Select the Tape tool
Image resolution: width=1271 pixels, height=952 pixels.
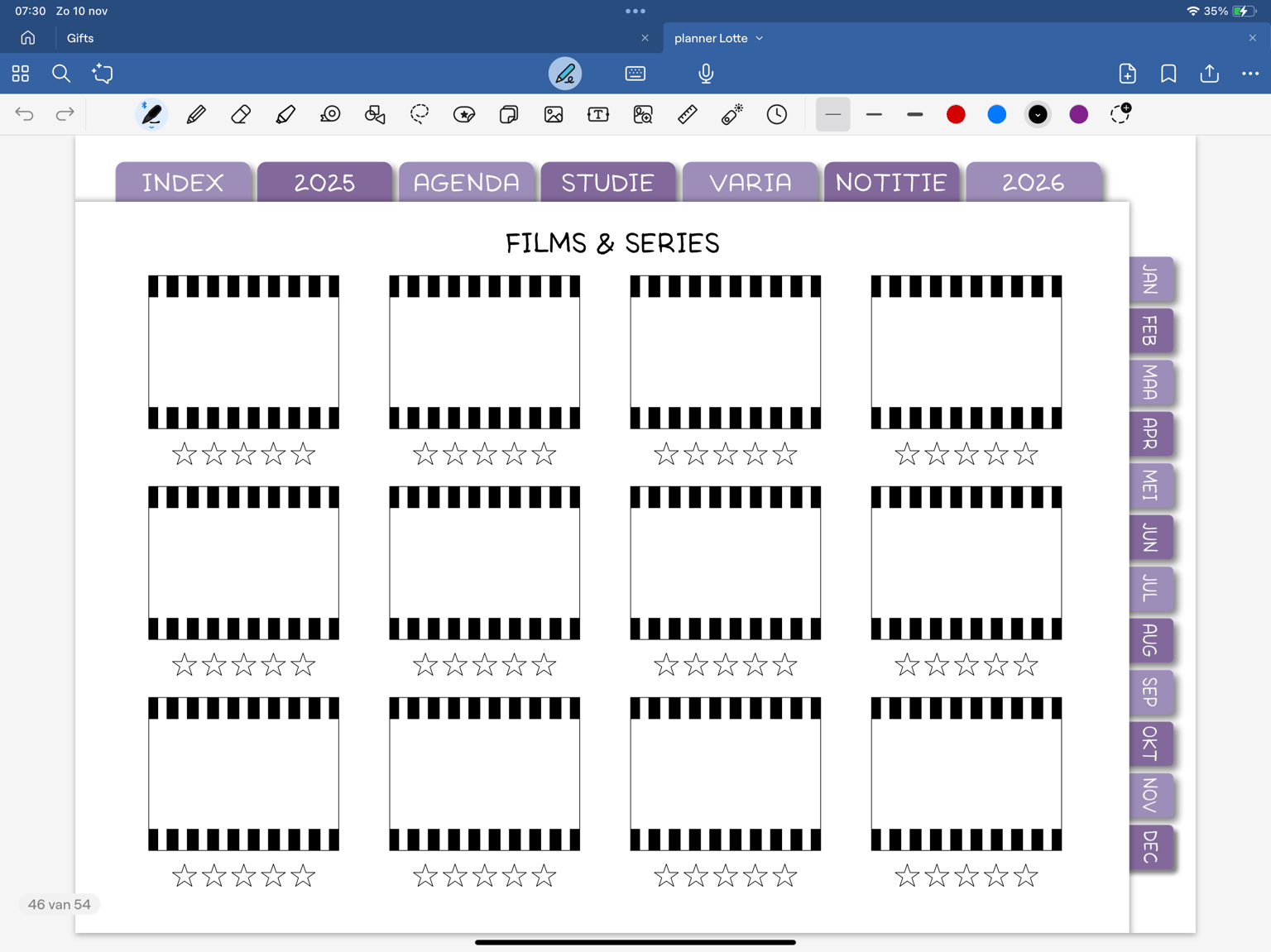click(x=330, y=114)
